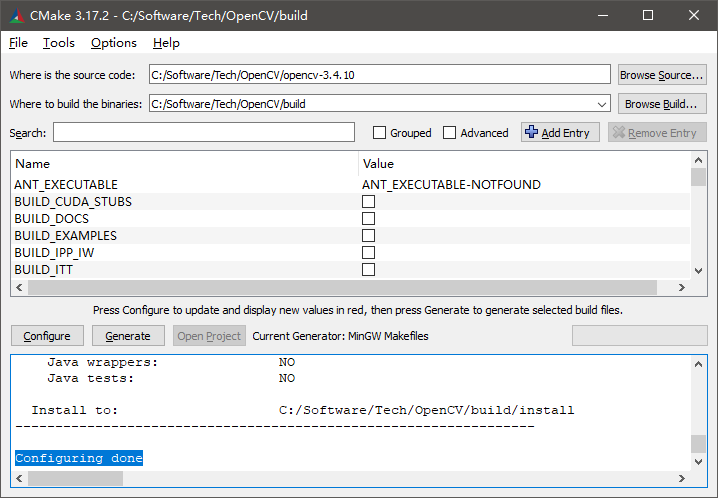The height and width of the screenshot is (498, 718).
Task: Open the File menu
Action: tap(18, 43)
